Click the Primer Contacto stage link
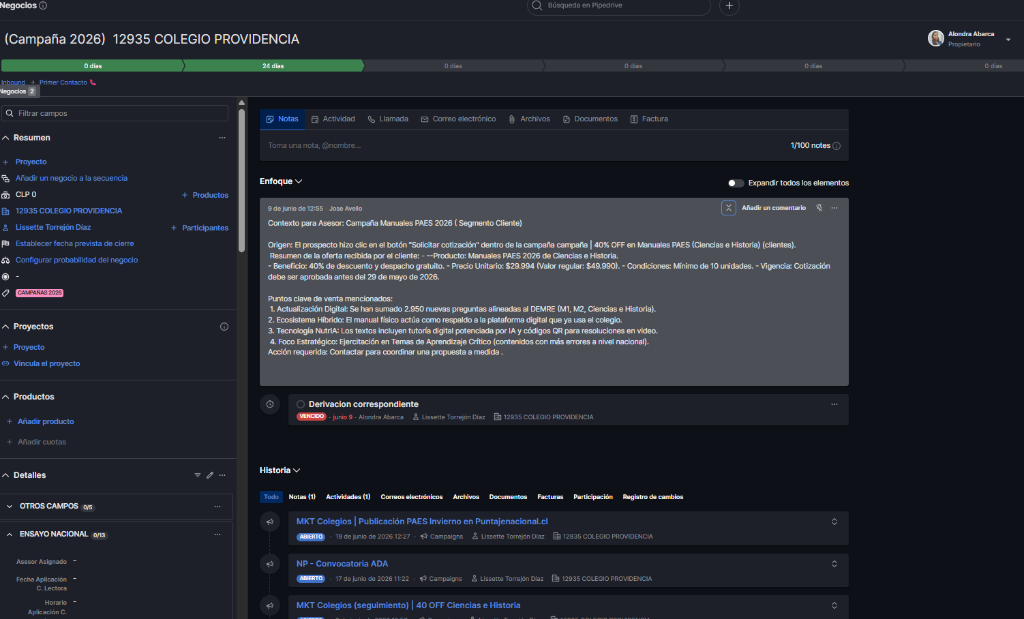 [x=63, y=82]
